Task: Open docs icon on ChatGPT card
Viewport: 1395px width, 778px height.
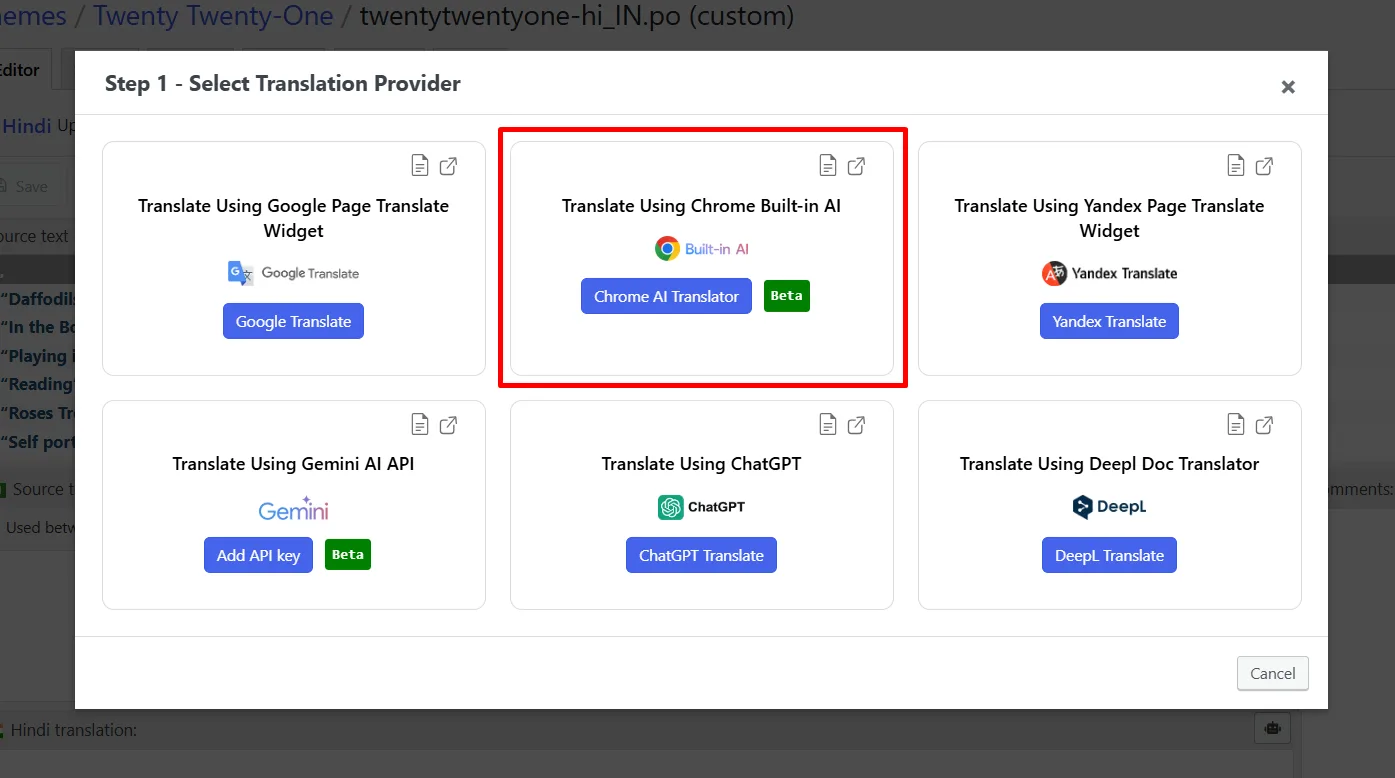Action: [x=828, y=425]
